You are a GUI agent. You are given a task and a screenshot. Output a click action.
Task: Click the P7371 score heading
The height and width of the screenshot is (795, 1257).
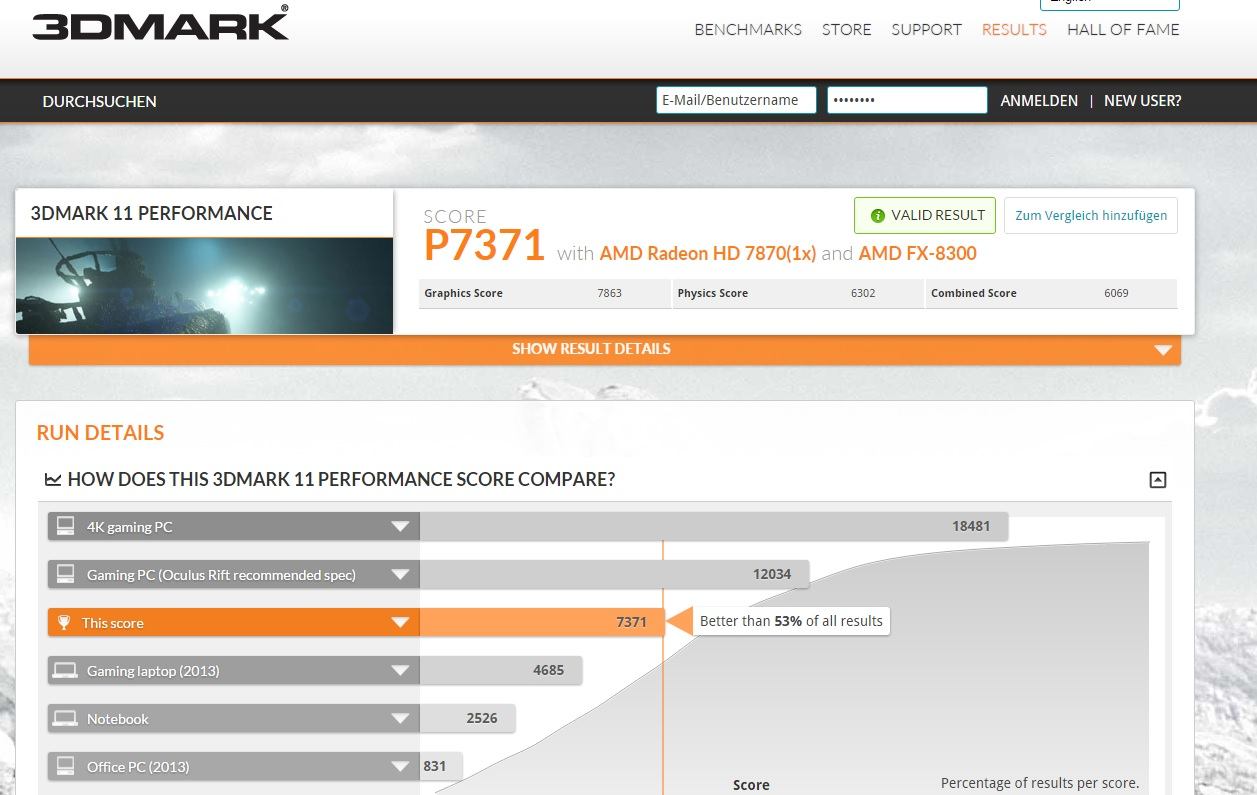coord(485,245)
